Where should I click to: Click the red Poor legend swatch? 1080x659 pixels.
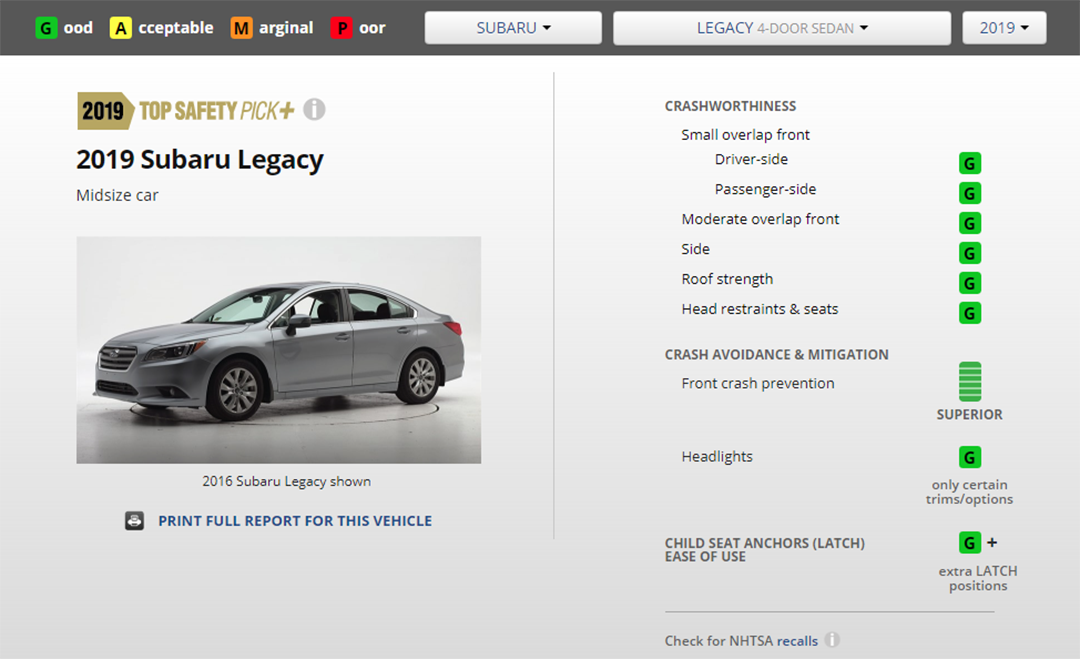342,28
